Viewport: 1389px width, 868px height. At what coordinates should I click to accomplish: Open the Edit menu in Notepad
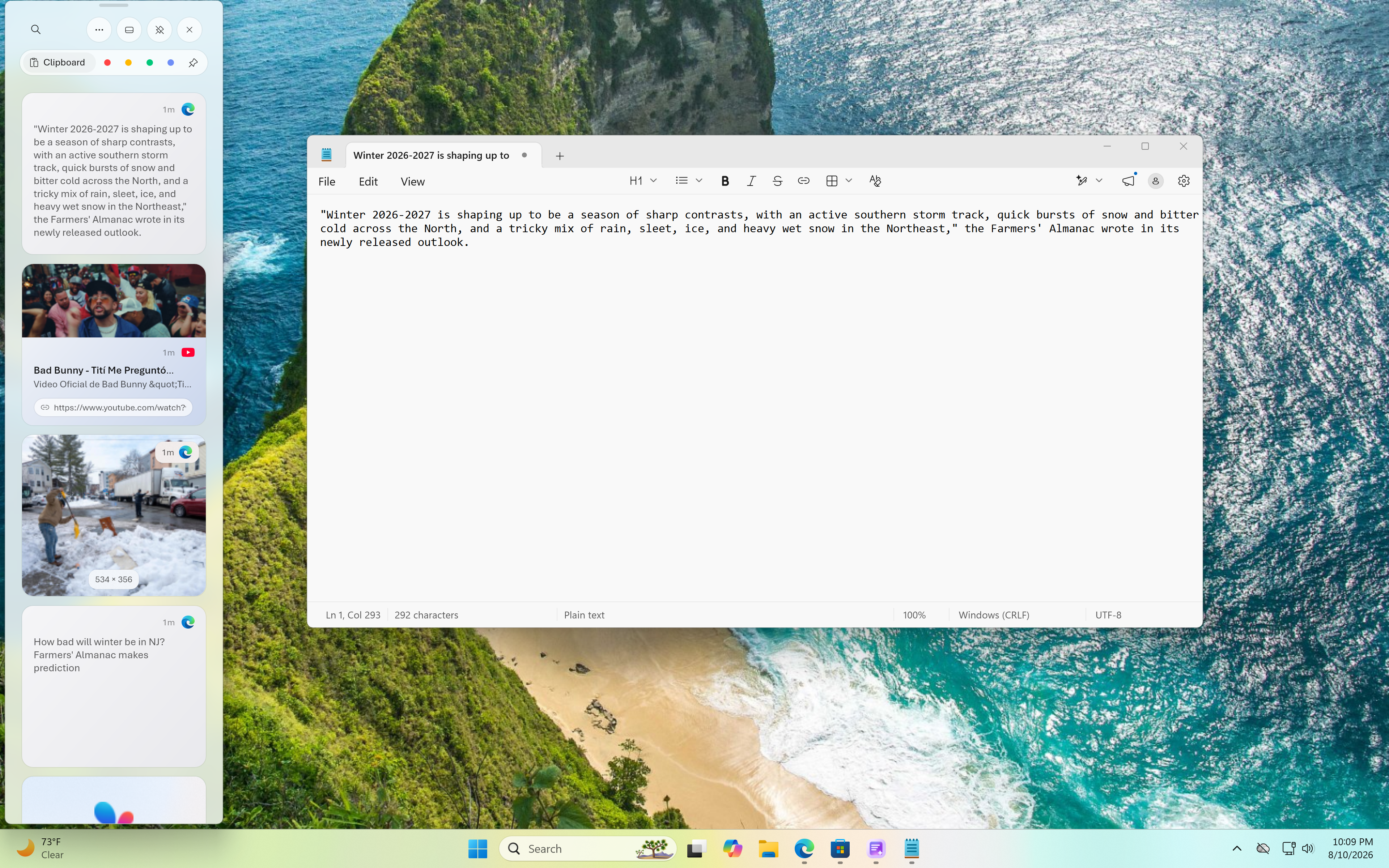pos(368,182)
